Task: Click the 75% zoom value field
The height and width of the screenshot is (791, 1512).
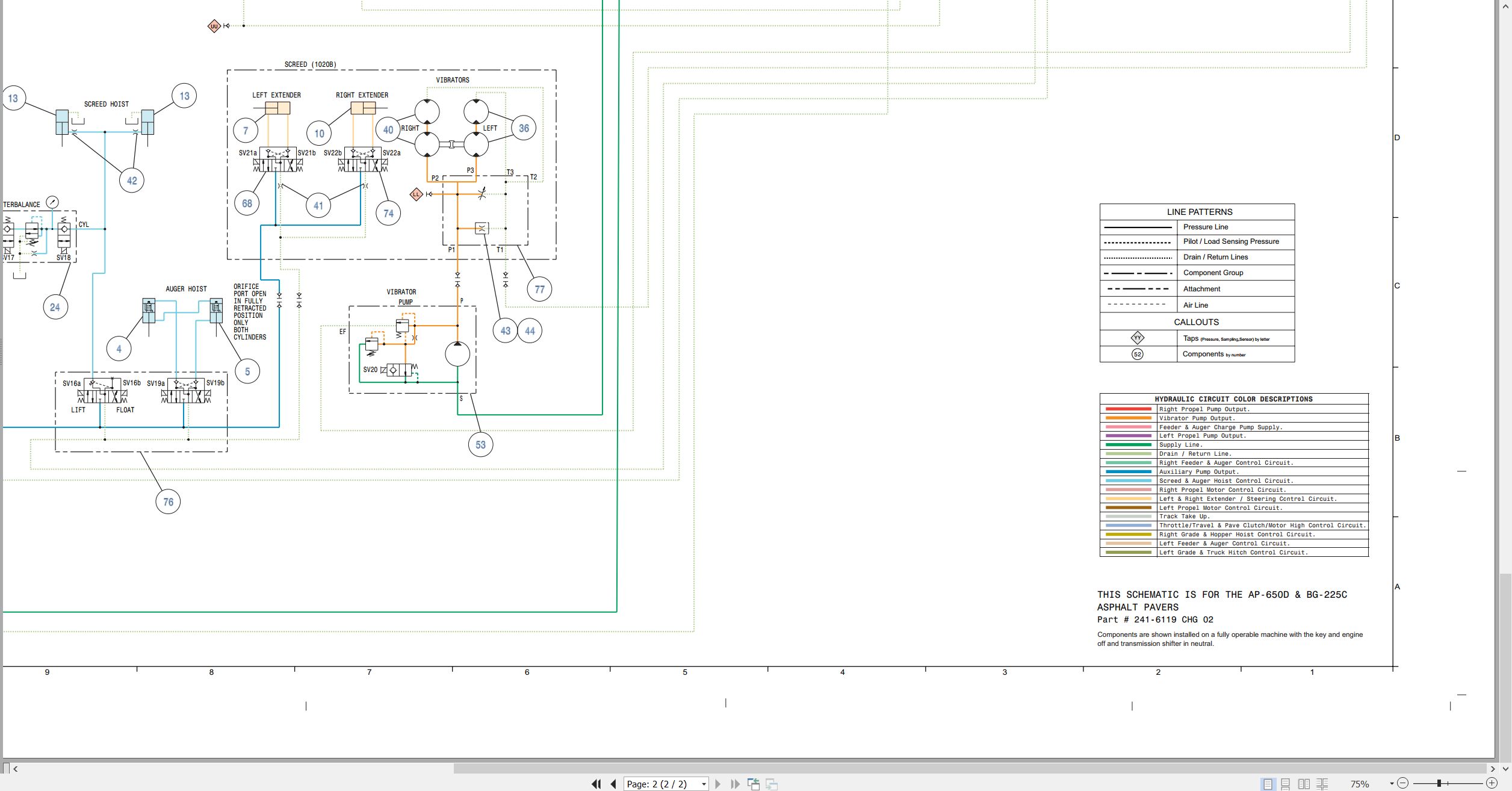Action: 1360,784
